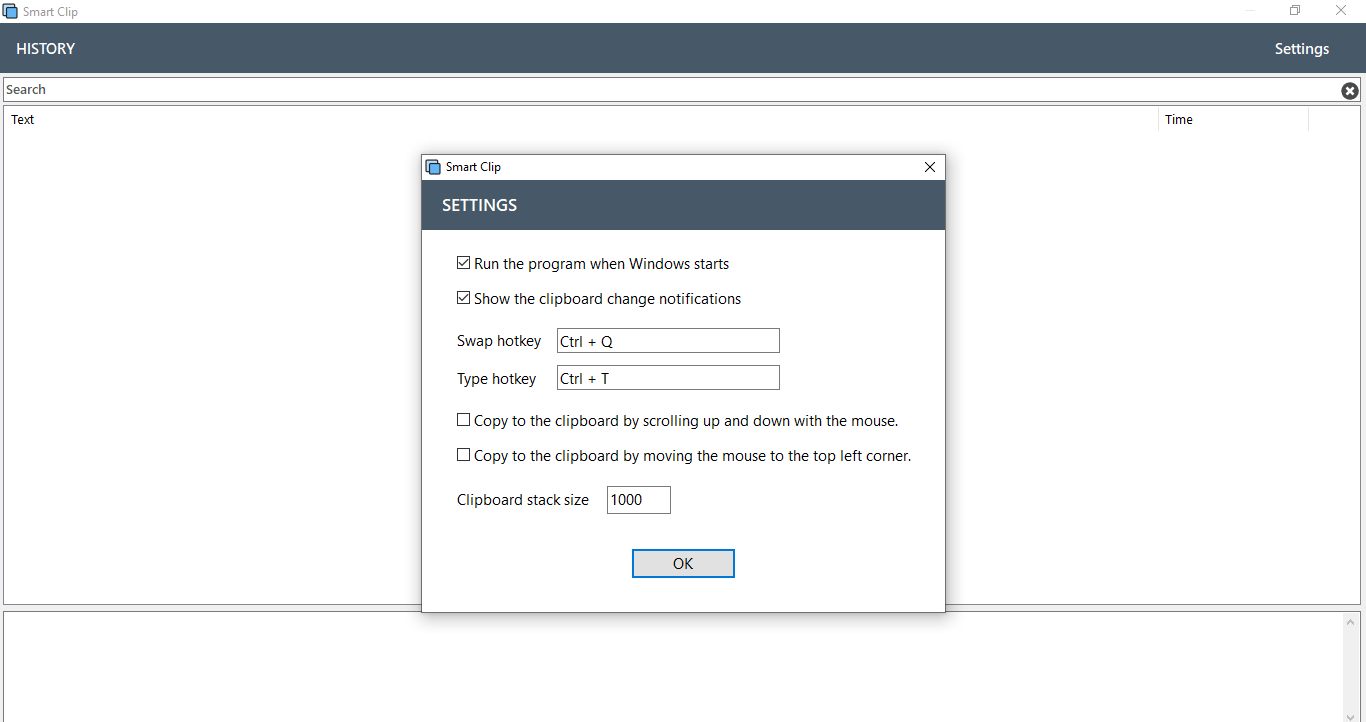Click the Smart Clip icon in the dialog title bar
Image resolution: width=1366 pixels, height=722 pixels.
click(433, 167)
